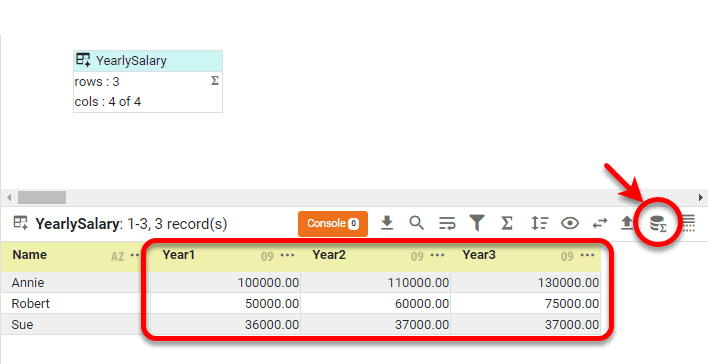Select the 110000.00 cell

click(375, 283)
